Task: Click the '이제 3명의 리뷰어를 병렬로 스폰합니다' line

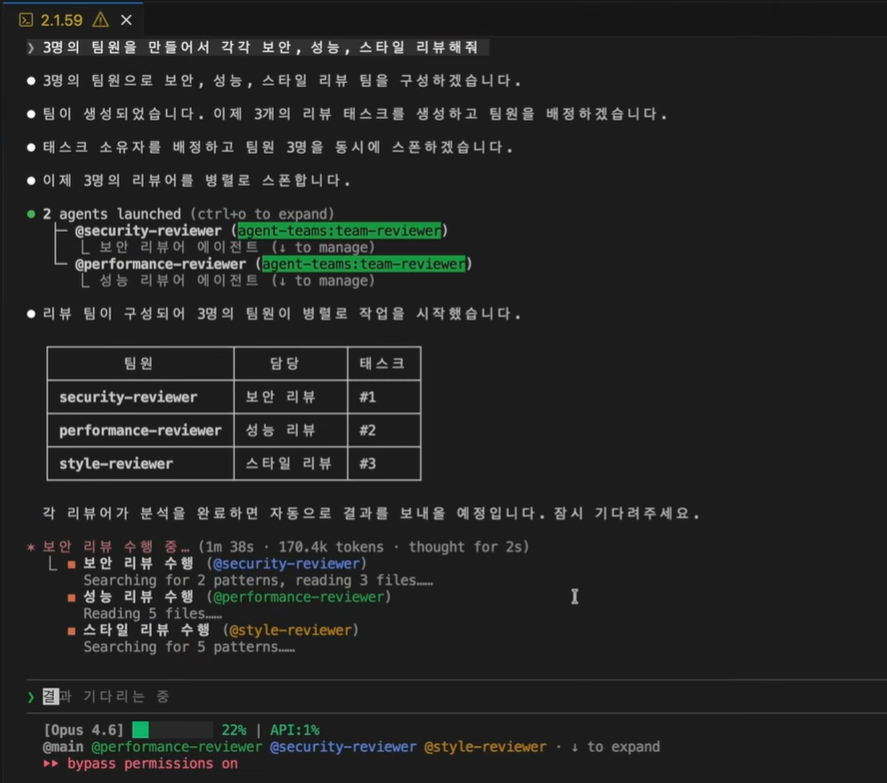Action: (x=196, y=180)
